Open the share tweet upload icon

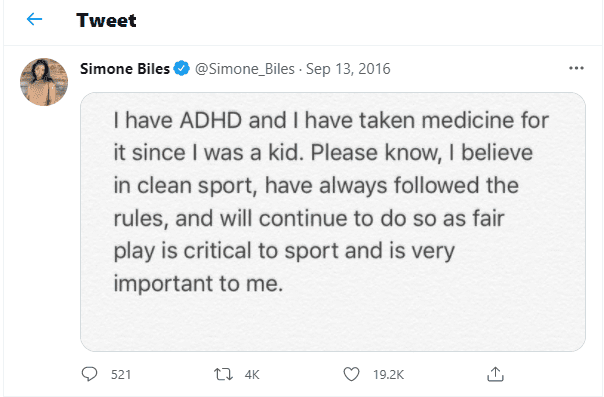pos(495,374)
